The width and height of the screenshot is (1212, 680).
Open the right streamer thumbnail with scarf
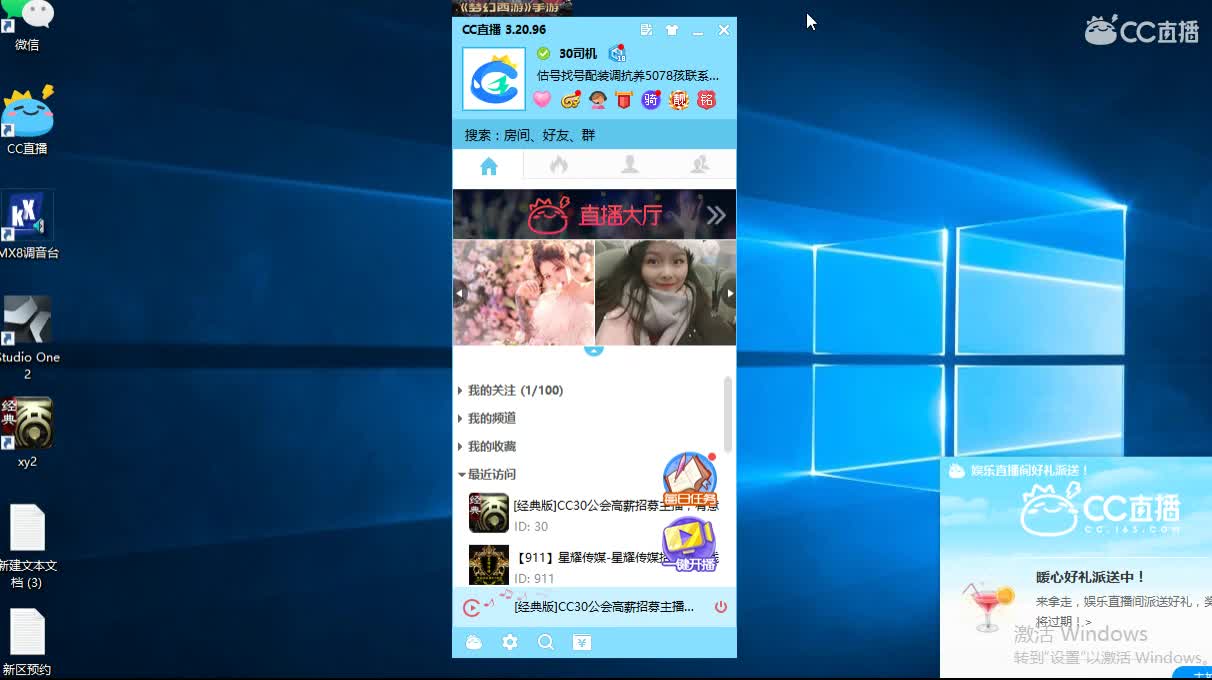[665, 293]
